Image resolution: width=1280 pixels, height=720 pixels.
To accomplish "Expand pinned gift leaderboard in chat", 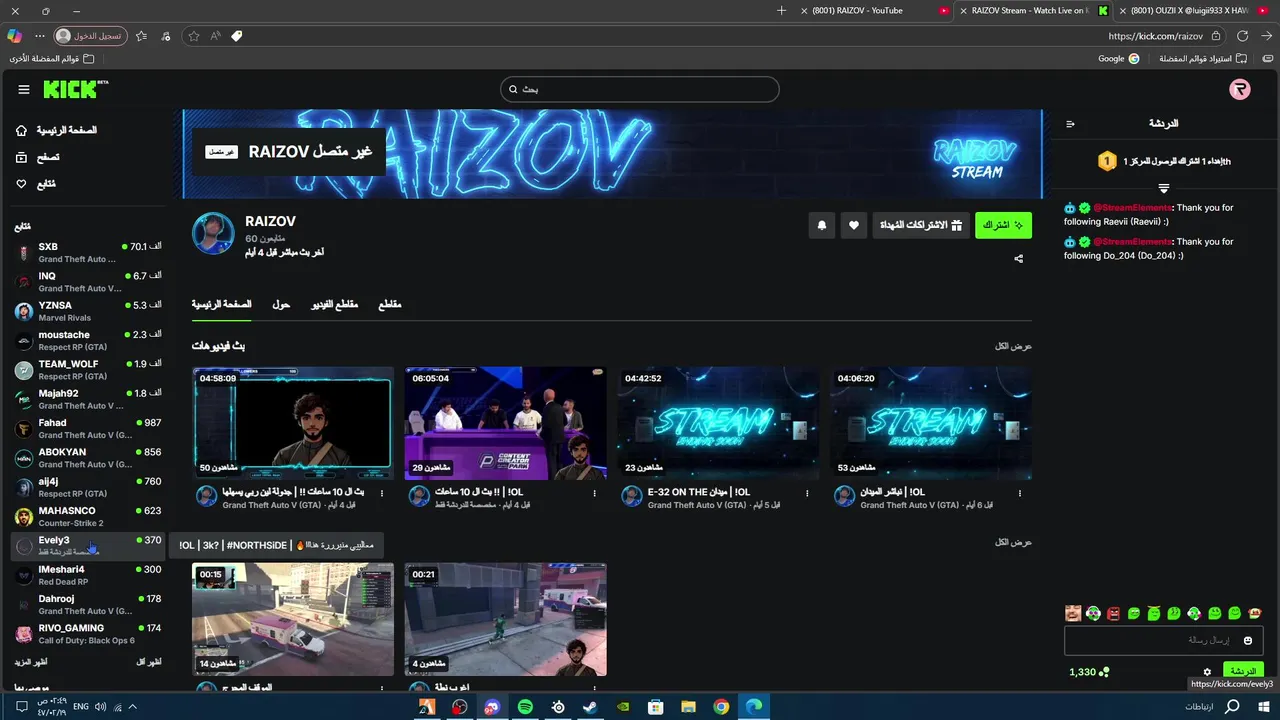I will click(1164, 188).
